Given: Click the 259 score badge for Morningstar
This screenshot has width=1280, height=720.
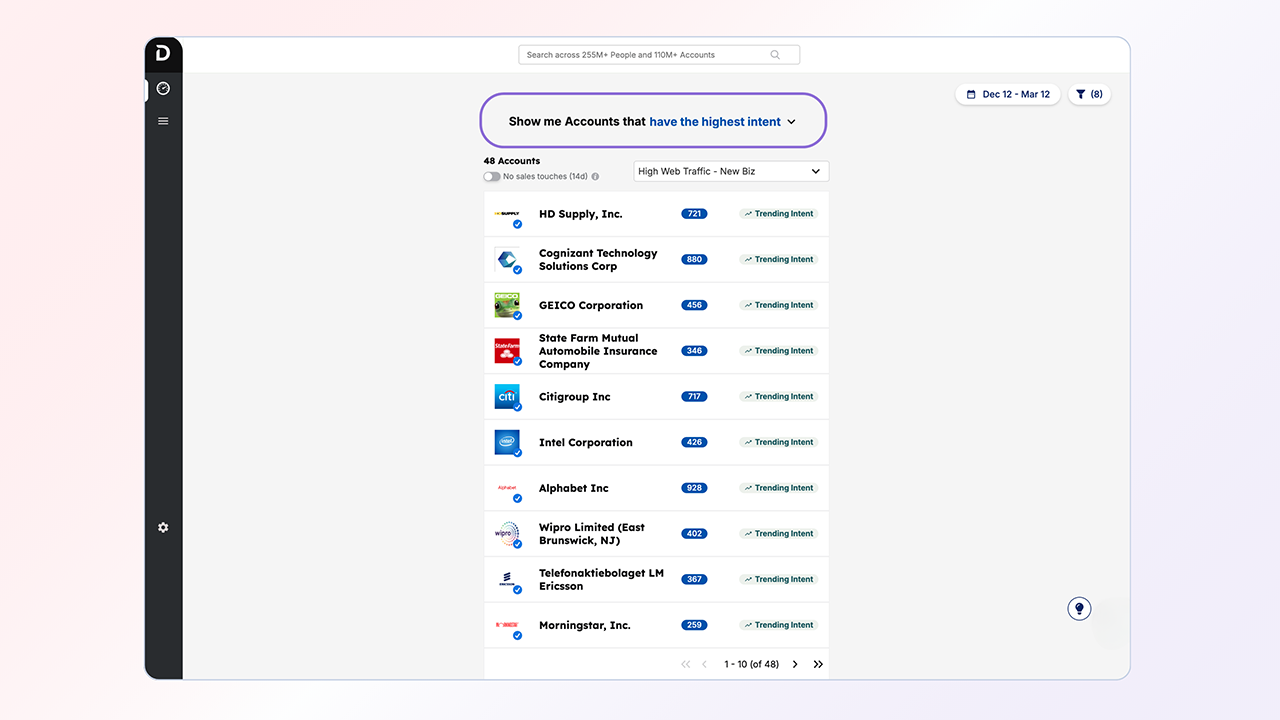Looking at the screenshot, I should (x=694, y=625).
